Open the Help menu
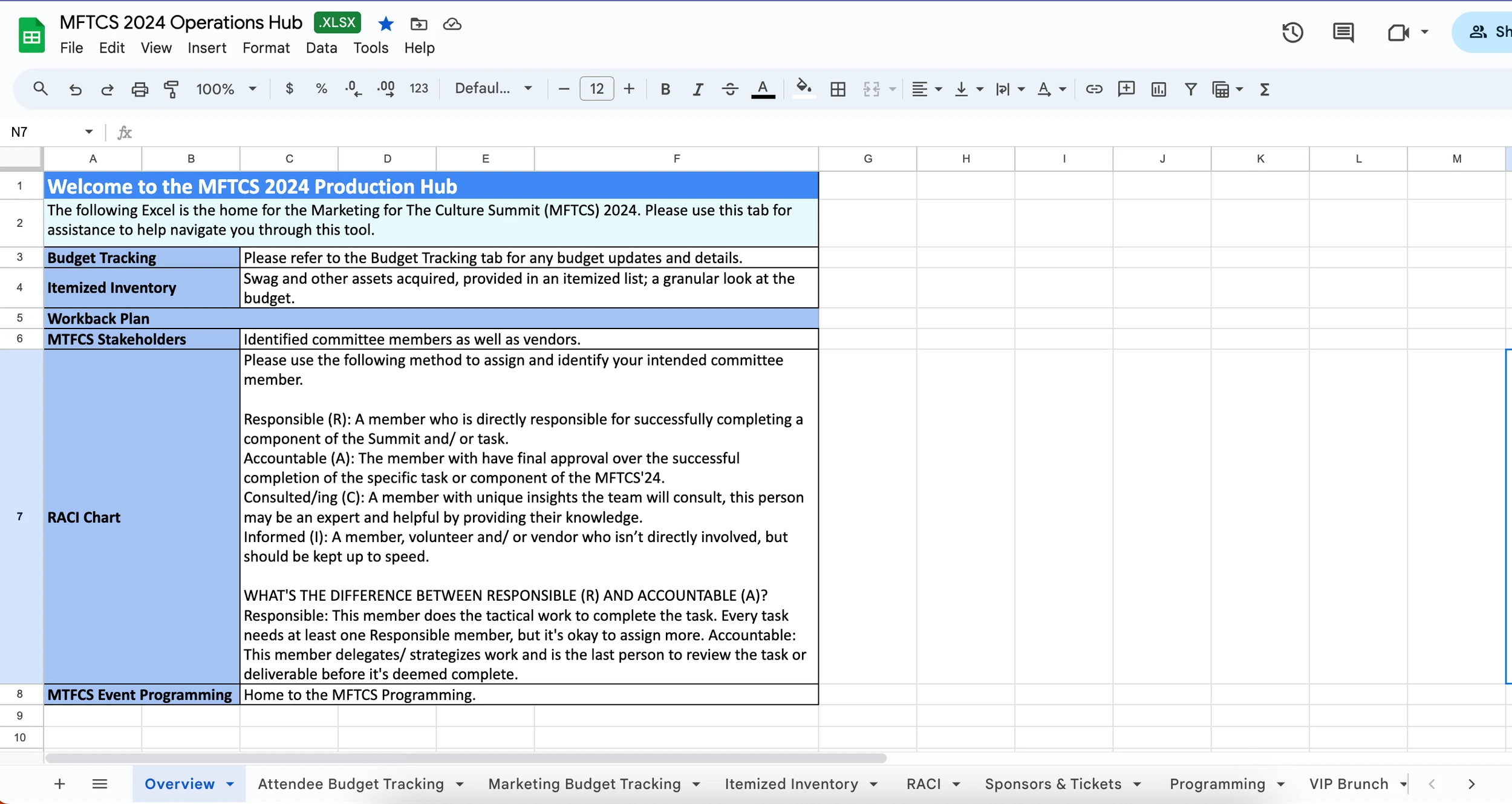Image resolution: width=1512 pixels, height=804 pixels. coord(419,48)
